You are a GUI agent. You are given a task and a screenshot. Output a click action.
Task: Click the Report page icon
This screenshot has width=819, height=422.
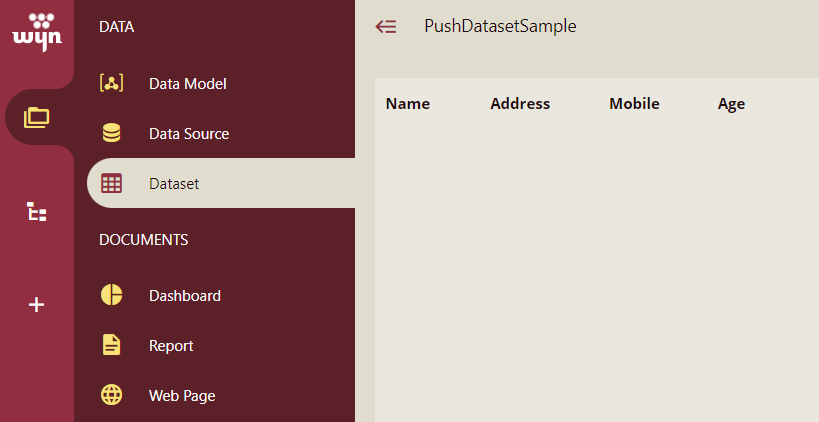[x=111, y=346]
